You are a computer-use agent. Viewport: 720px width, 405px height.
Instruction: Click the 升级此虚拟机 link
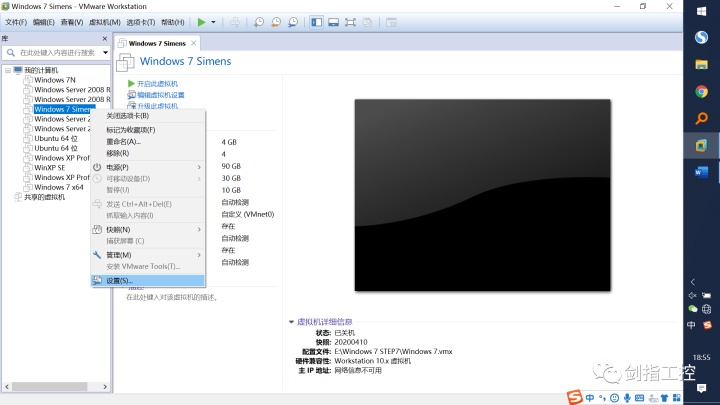tap(157, 106)
